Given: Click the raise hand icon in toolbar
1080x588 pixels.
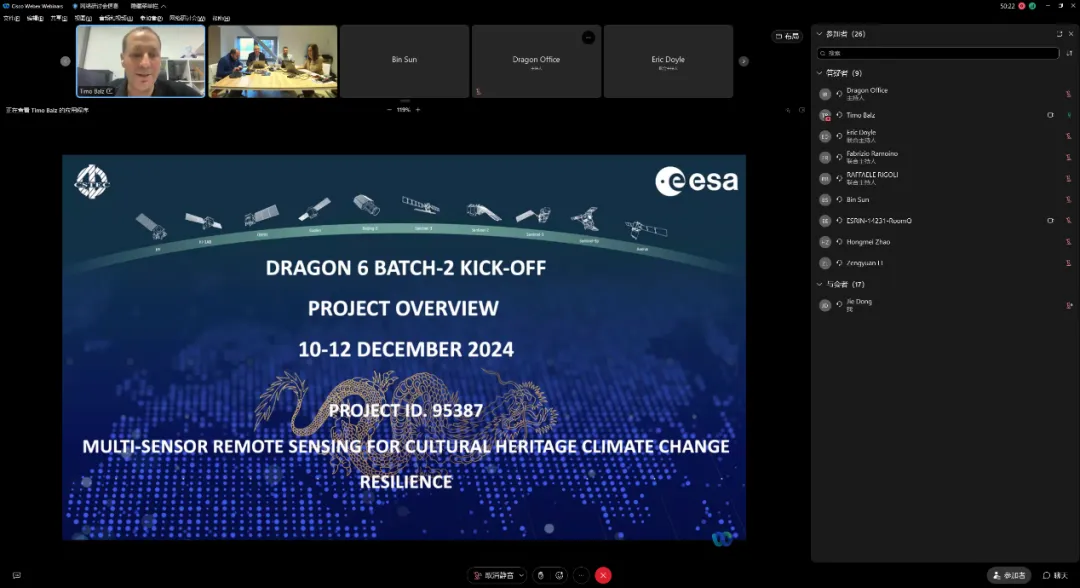Looking at the screenshot, I should 540,575.
